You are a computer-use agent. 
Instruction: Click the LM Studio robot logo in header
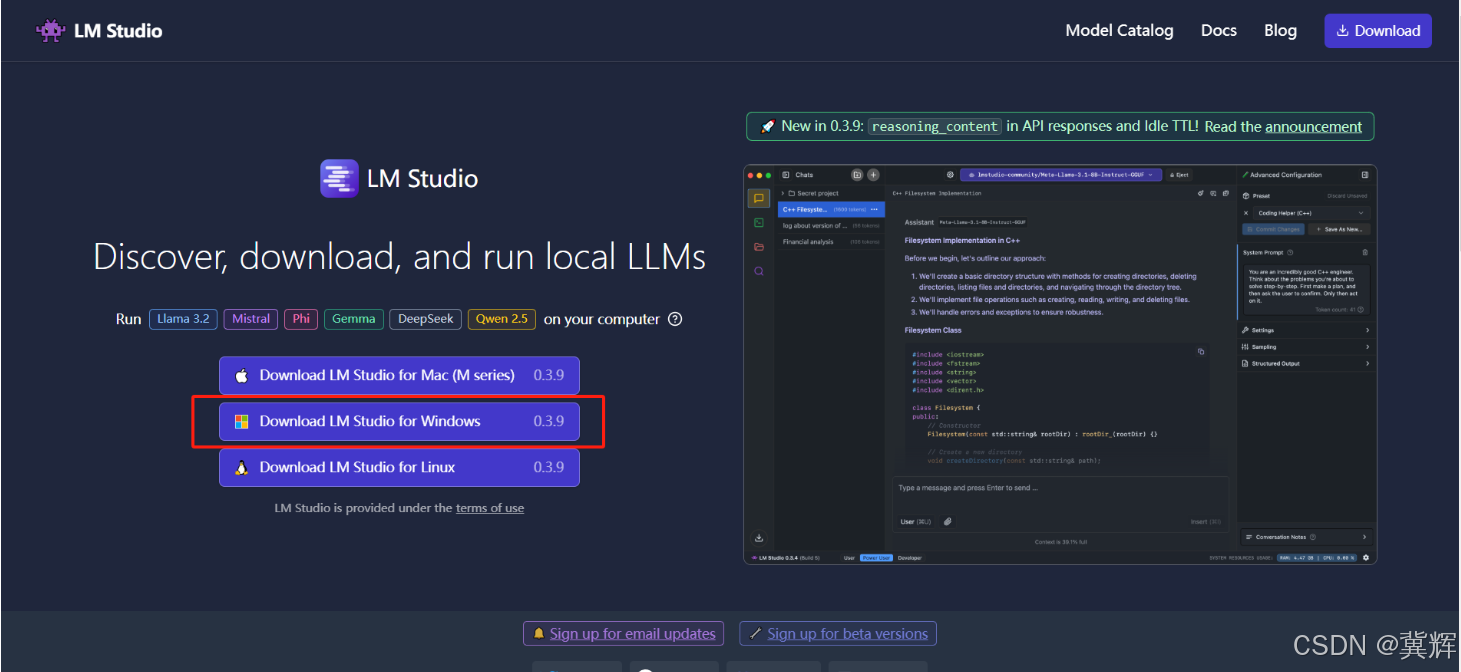coord(50,30)
